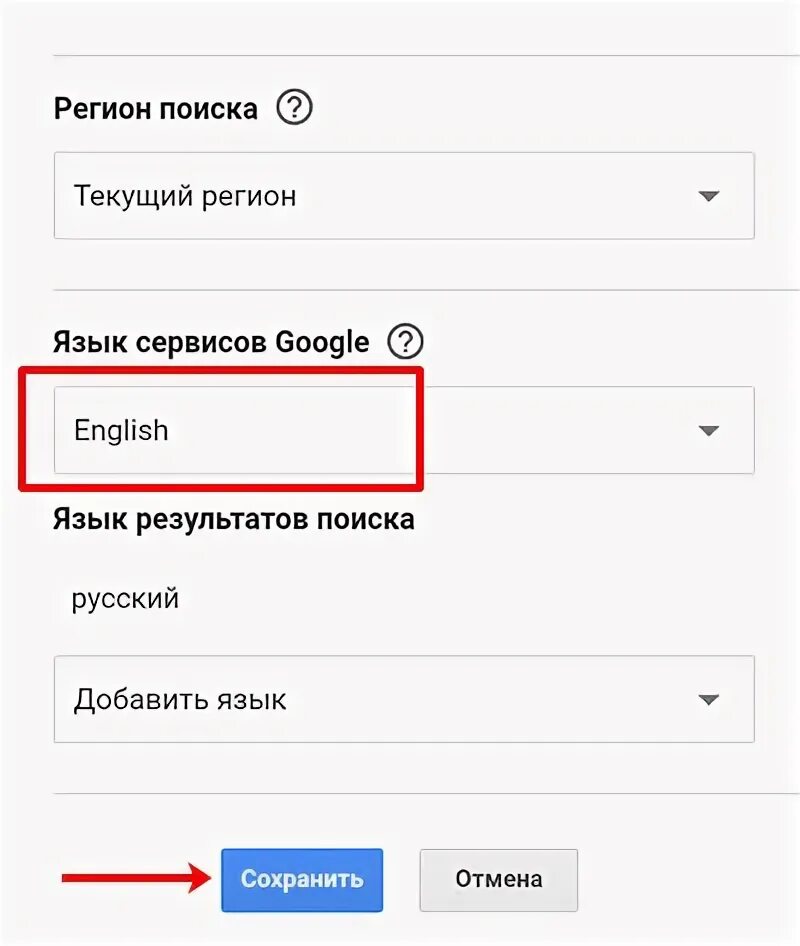Screen dimensions: 800x946
Task: Click the English text in the highlighted field
Action: [x=121, y=431]
